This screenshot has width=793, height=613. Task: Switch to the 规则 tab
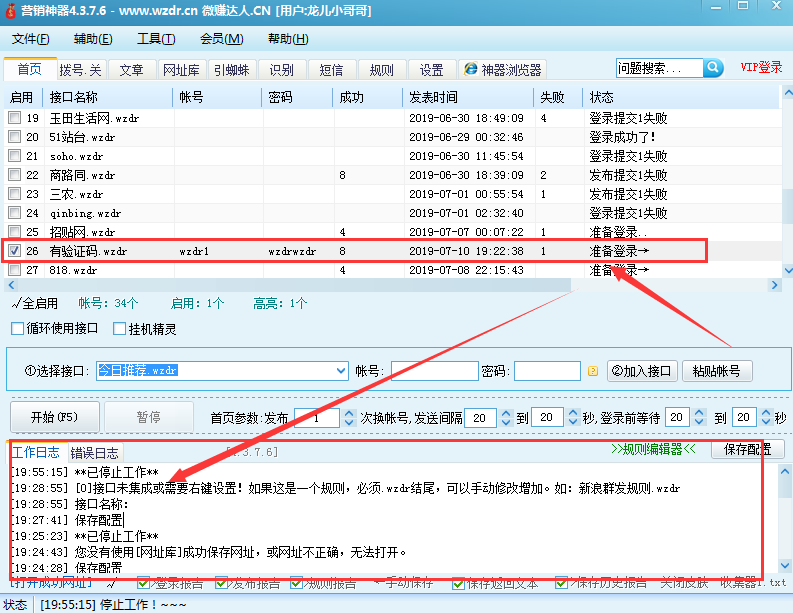pyautogui.click(x=382, y=70)
